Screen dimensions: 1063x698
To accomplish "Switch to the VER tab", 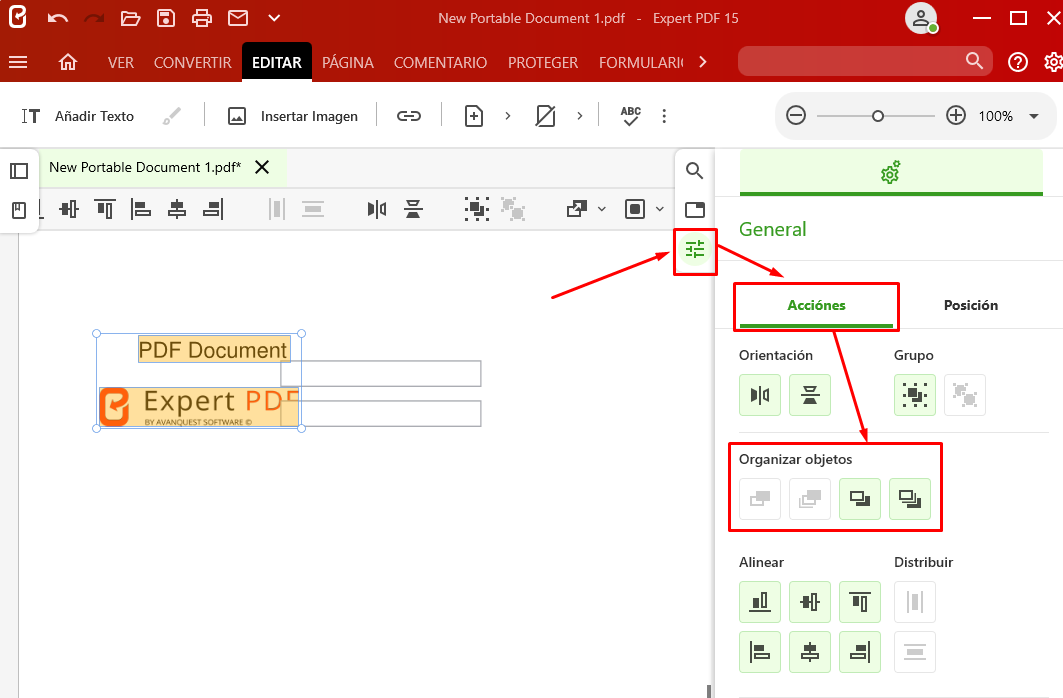I will tap(121, 62).
